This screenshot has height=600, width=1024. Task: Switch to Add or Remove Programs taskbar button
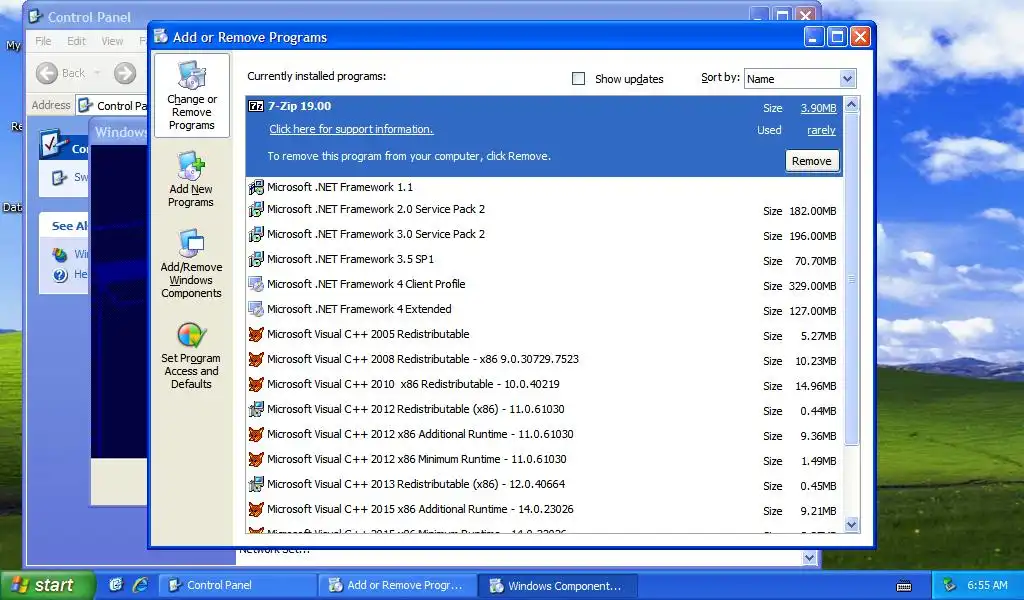pos(398,585)
